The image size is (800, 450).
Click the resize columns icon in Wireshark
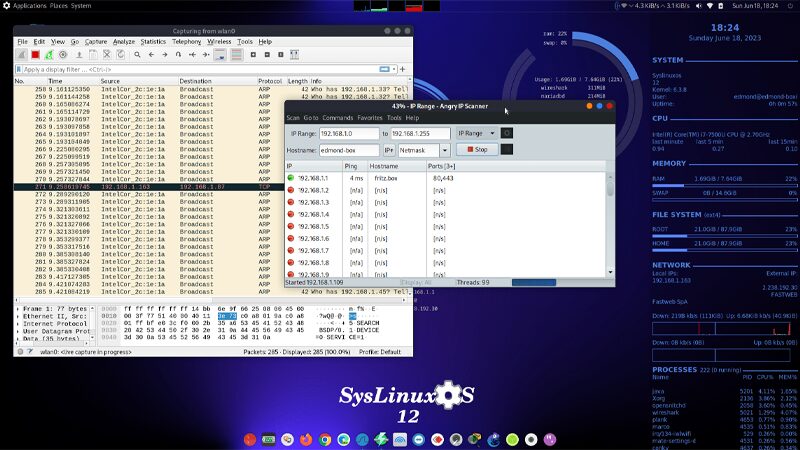tap(294, 55)
